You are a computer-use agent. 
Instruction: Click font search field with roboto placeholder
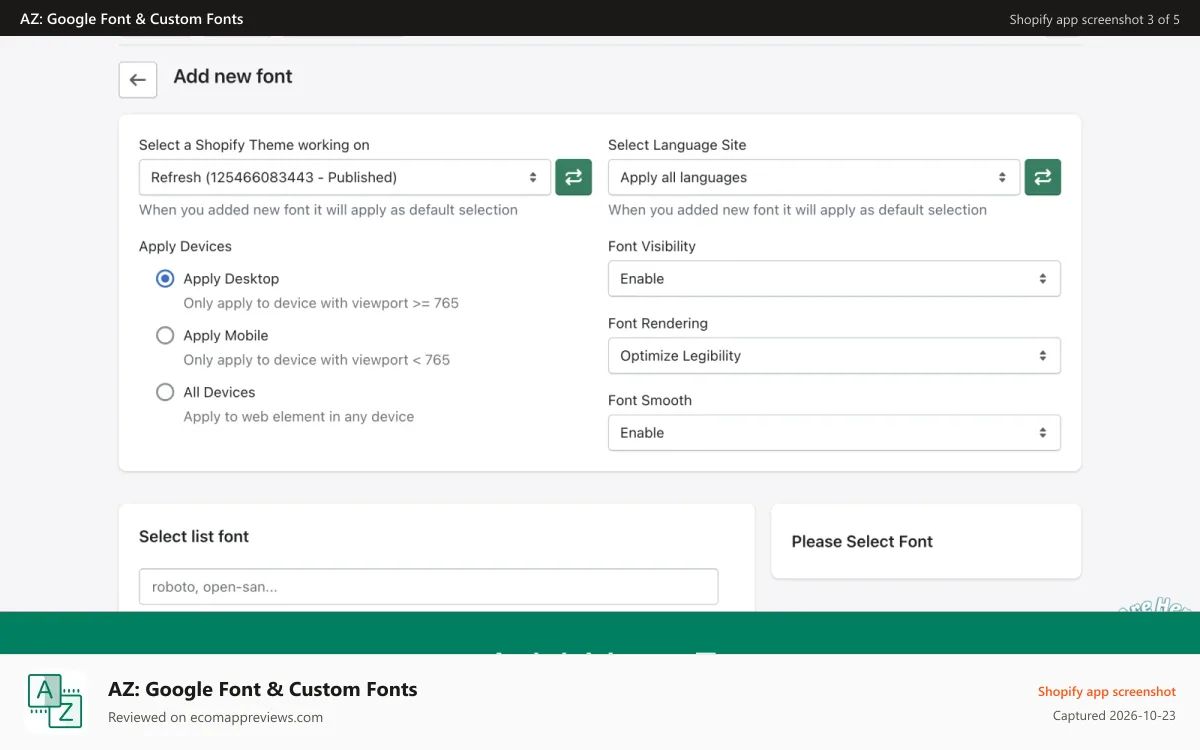pyautogui.click(x=428, y=587)
